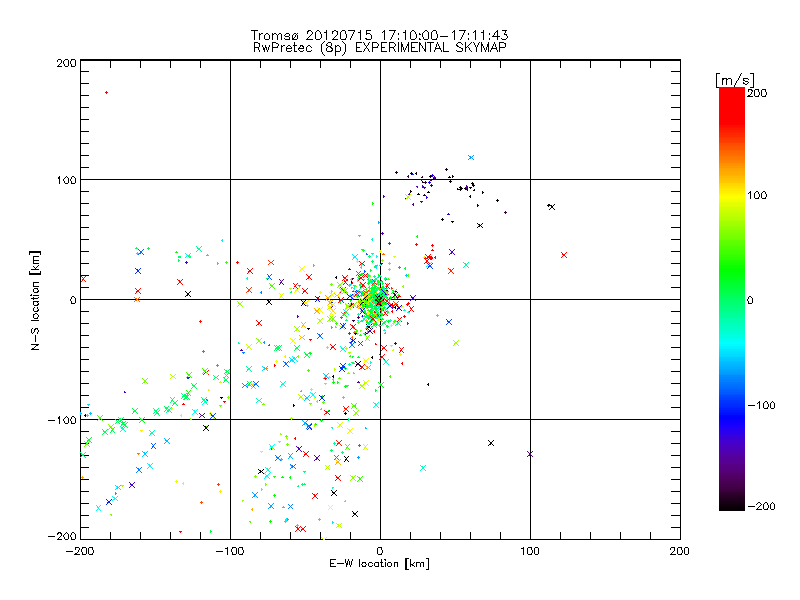Click the x-axis tick label '200'
The height and width of the screenshot is (600, 800).
680,551
